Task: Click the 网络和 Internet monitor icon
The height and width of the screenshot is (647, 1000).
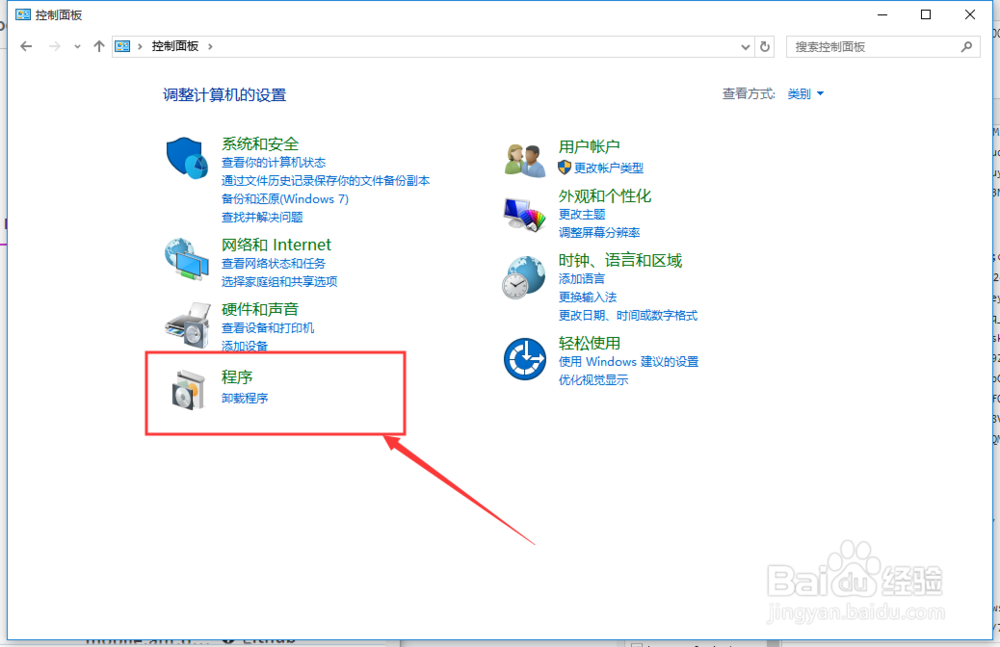Action: pyautogui.click(x=186, y=256)
